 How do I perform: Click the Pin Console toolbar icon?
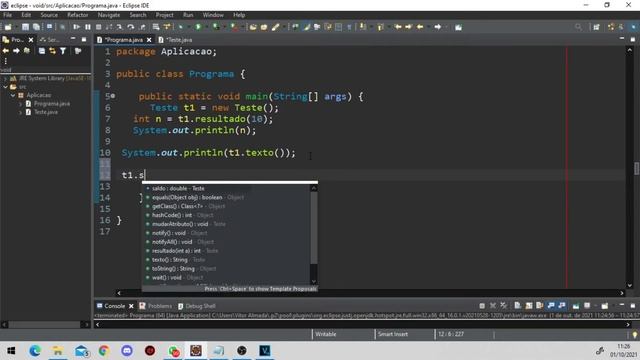coord(576,305)
